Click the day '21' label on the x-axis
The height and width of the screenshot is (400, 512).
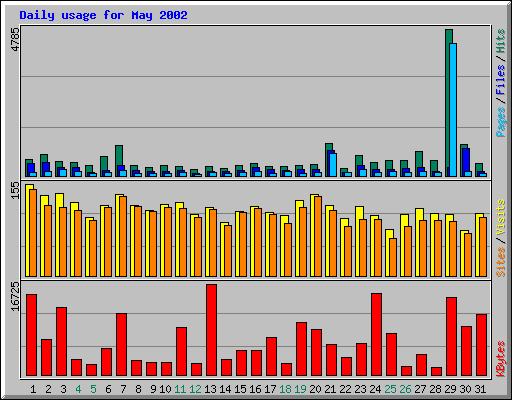pyautogui.click(x=330, y=389)
